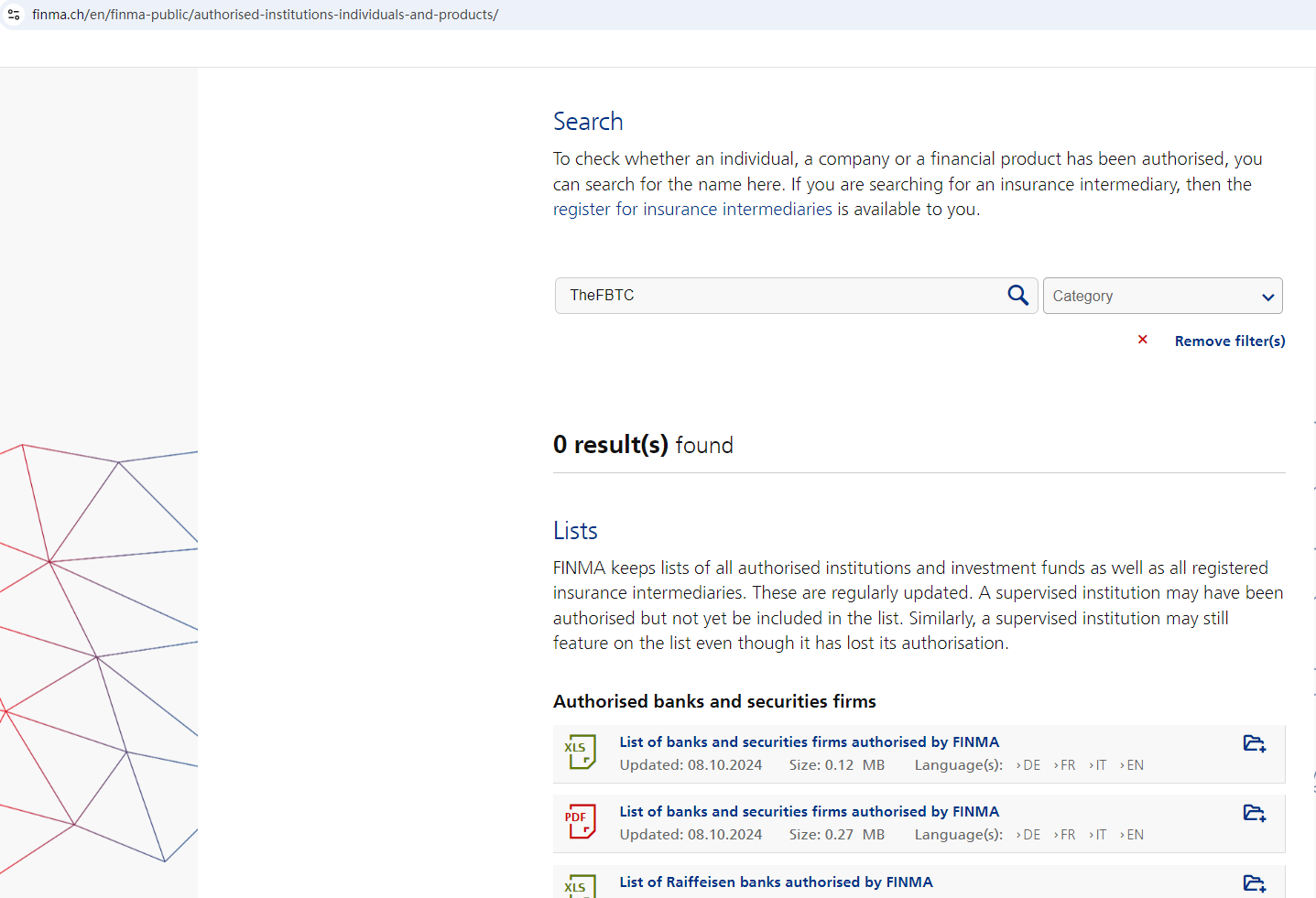Select DE language for the XLS banks list

coord(1030,765)
